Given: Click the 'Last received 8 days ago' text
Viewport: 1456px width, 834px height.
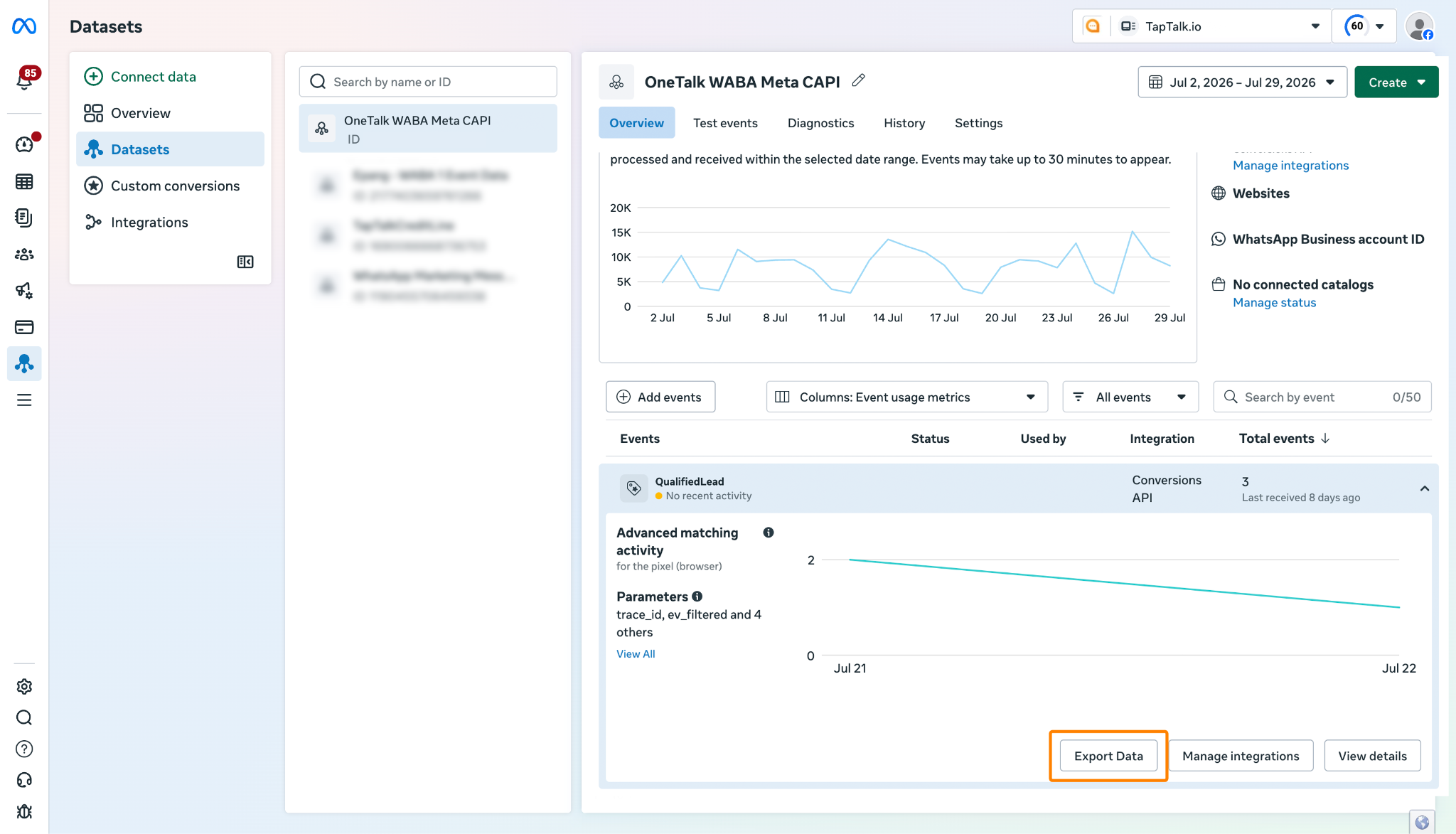Looking at the screenshot, I should pyautogui.click(x=1301, y=498).
